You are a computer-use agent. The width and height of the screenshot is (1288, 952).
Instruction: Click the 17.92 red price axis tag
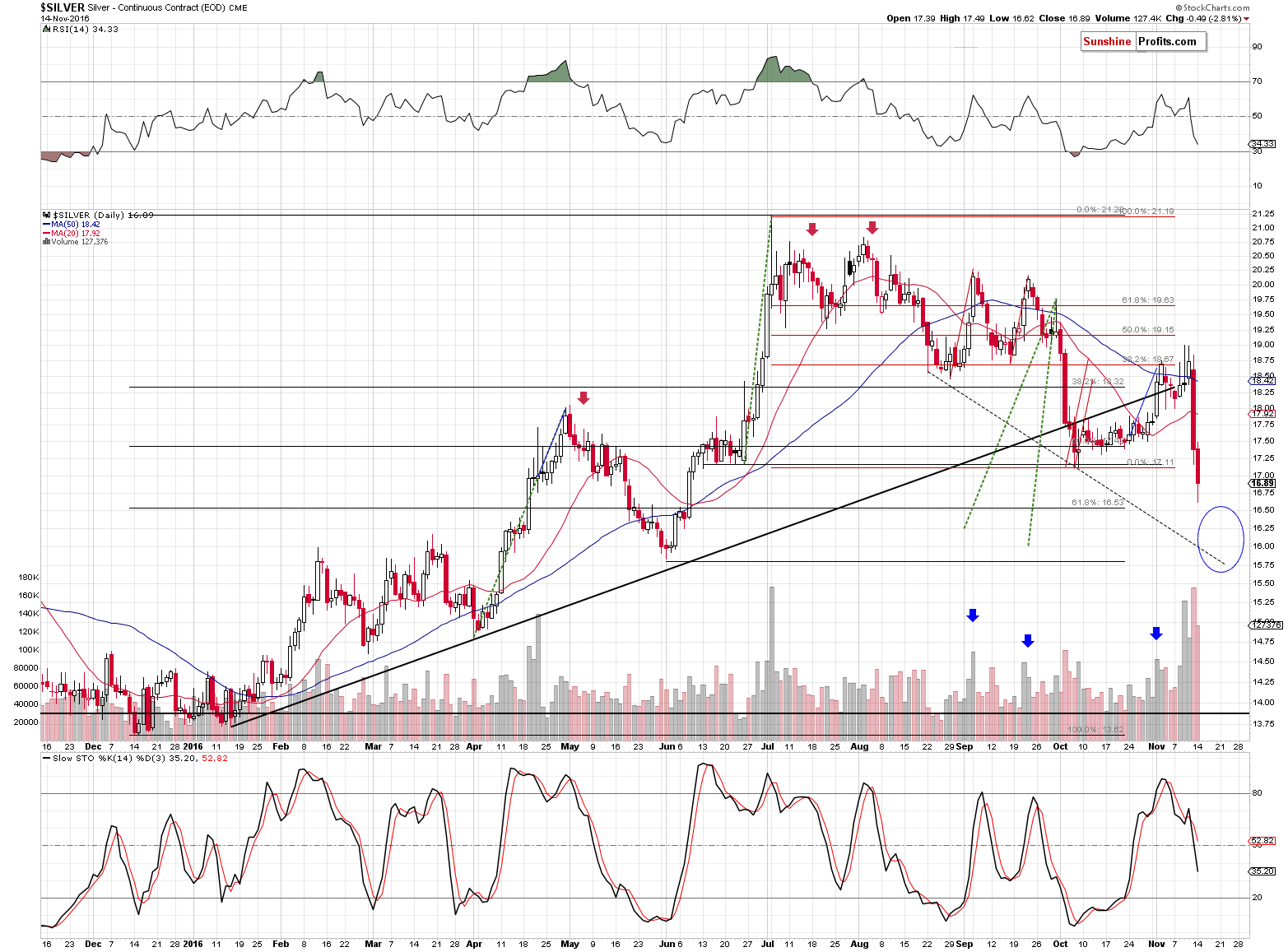(1263, 413)
